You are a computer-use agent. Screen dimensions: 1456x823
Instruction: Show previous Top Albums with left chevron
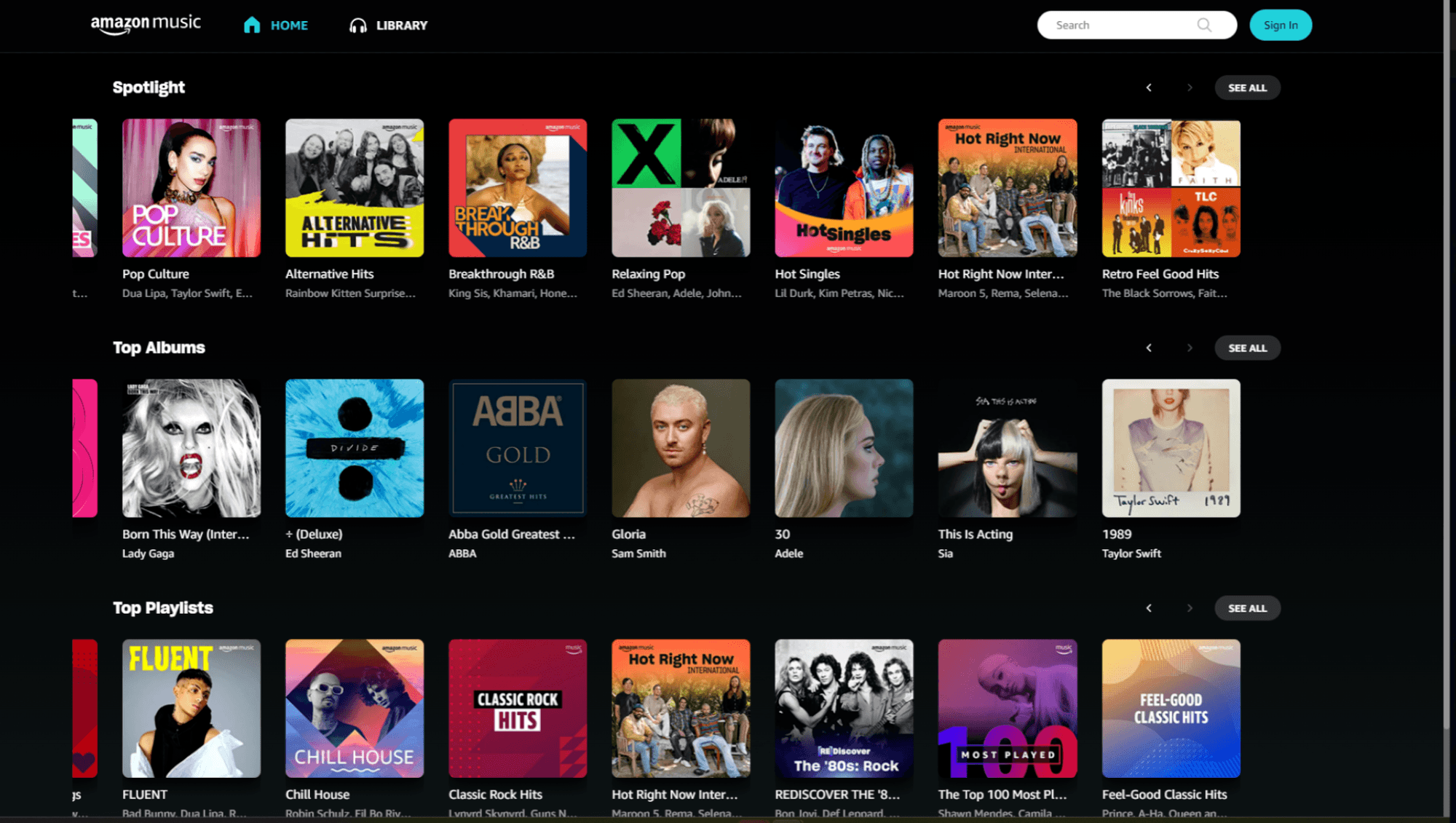1149,348
